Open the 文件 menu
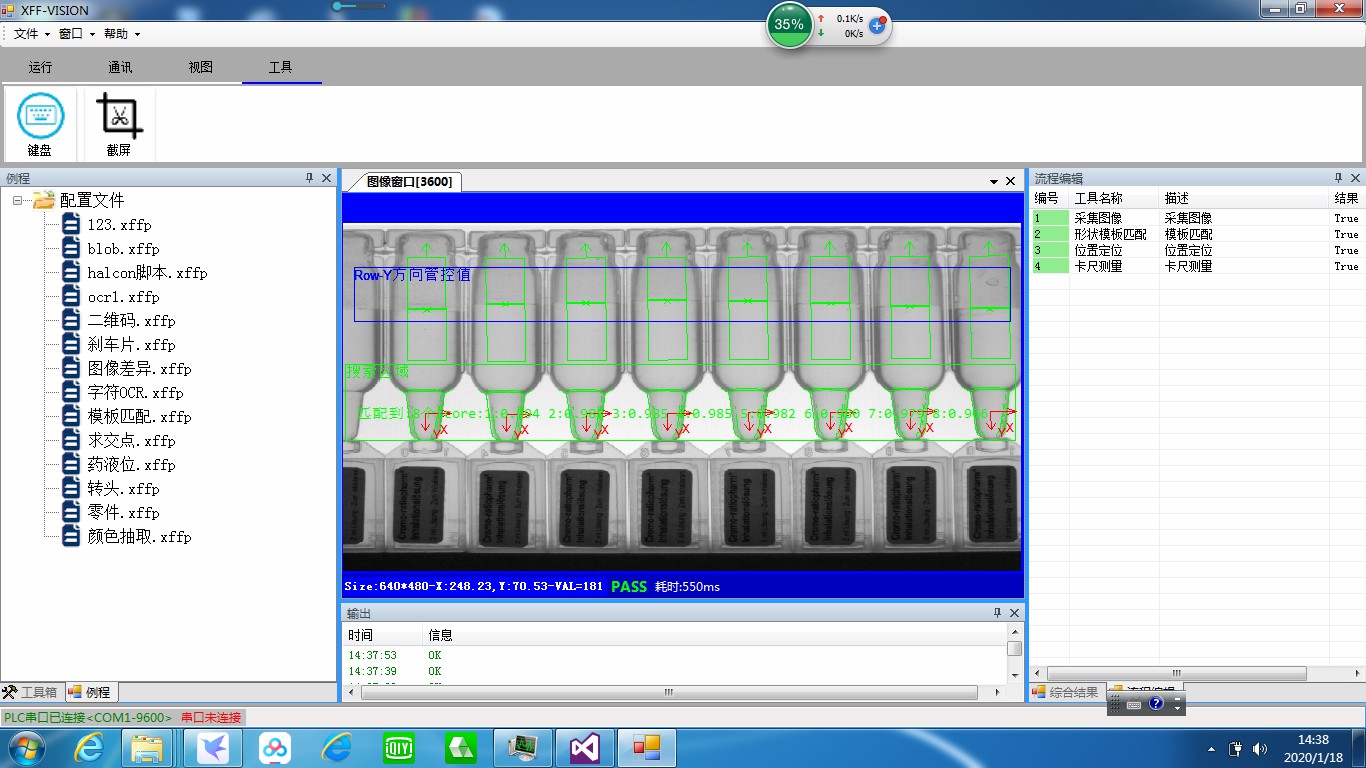The image size is (1366, 768). 26,33
